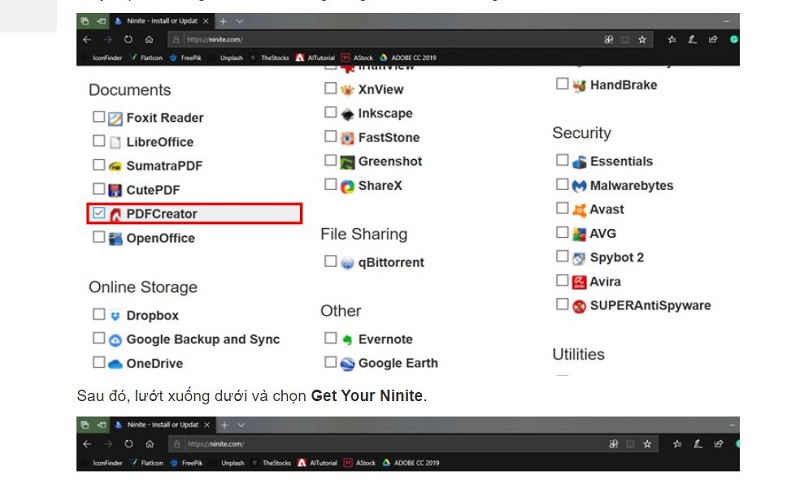Click the Inkscape app icon
The width and height of the screenshot is (800, 492).
click(x=347, y=114)
